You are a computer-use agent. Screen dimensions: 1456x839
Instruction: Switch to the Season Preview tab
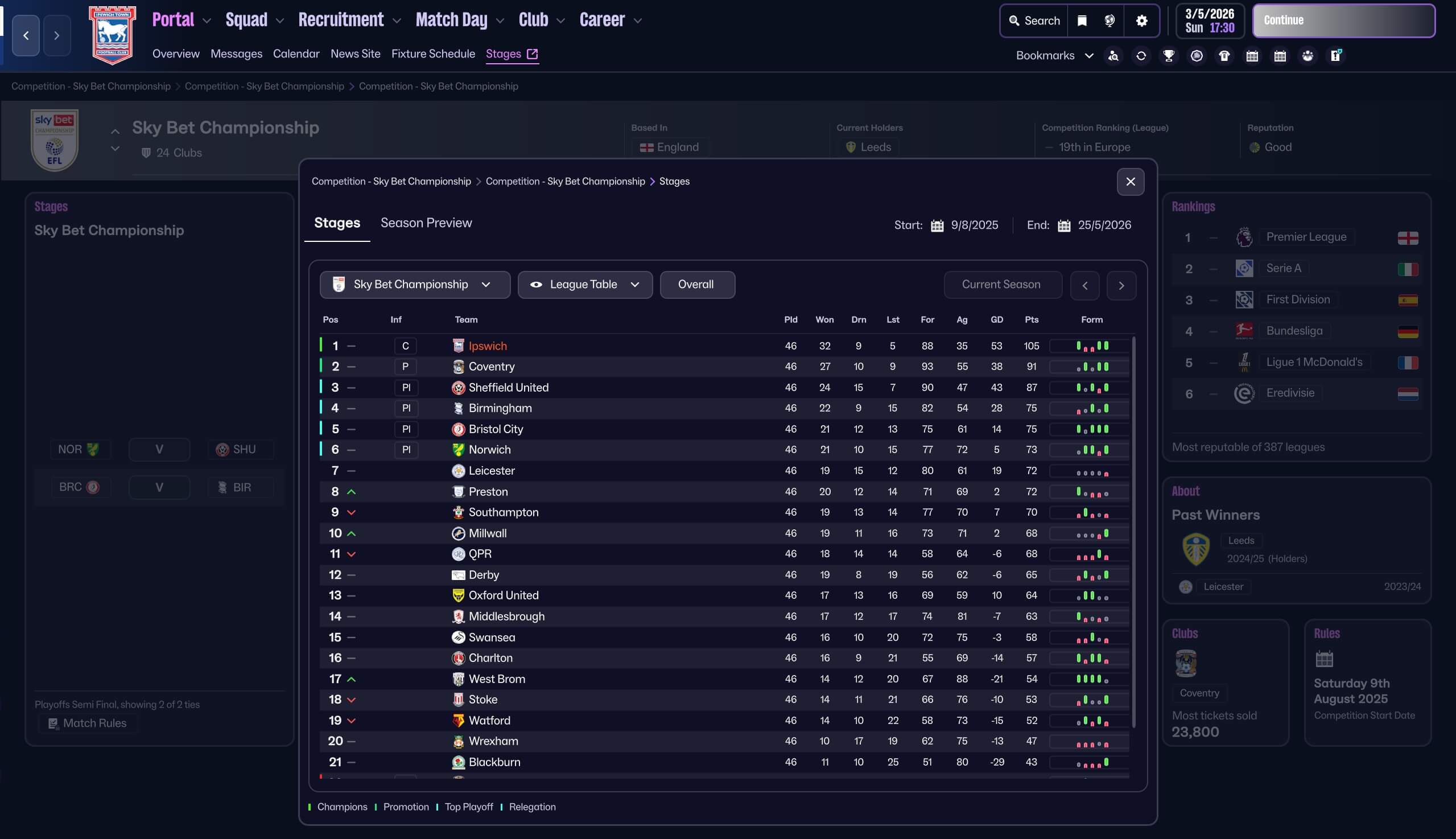point(426,223)
